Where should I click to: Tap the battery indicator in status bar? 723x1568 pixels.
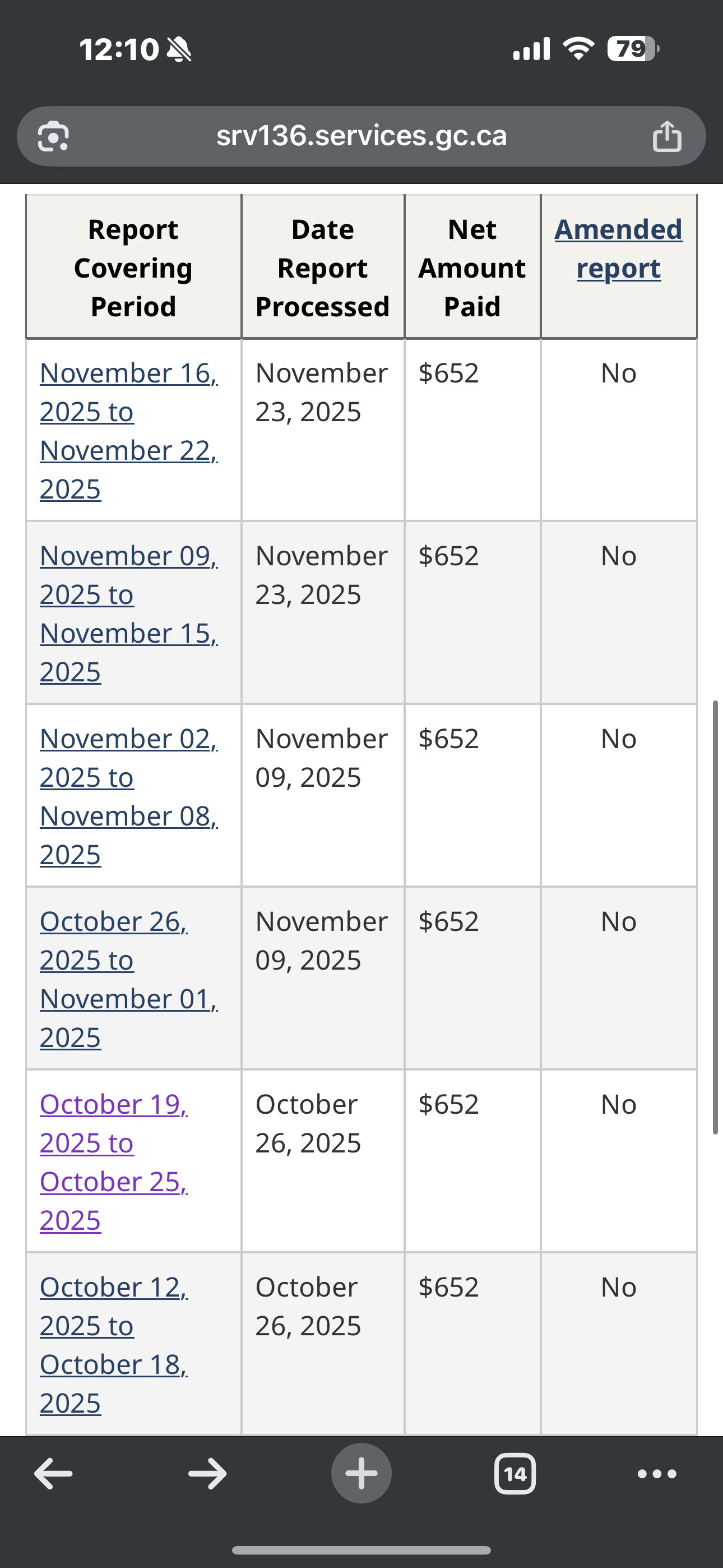click(x=633, y=49)
